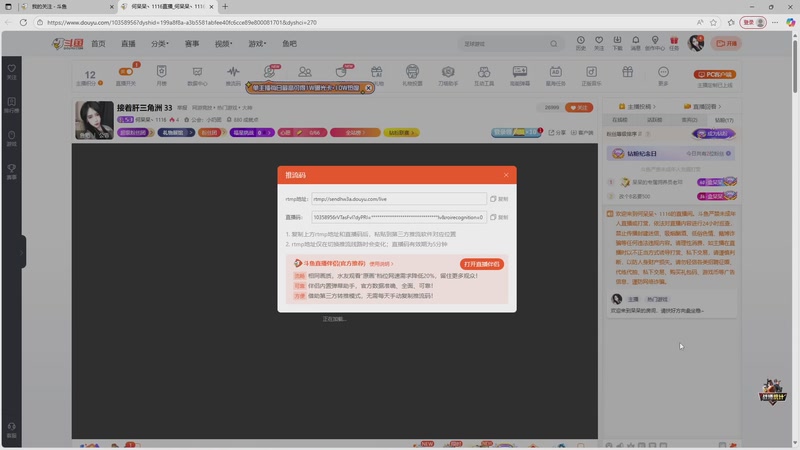
Task: Click the 分享 share link
Action: click(x=557, y=133)
